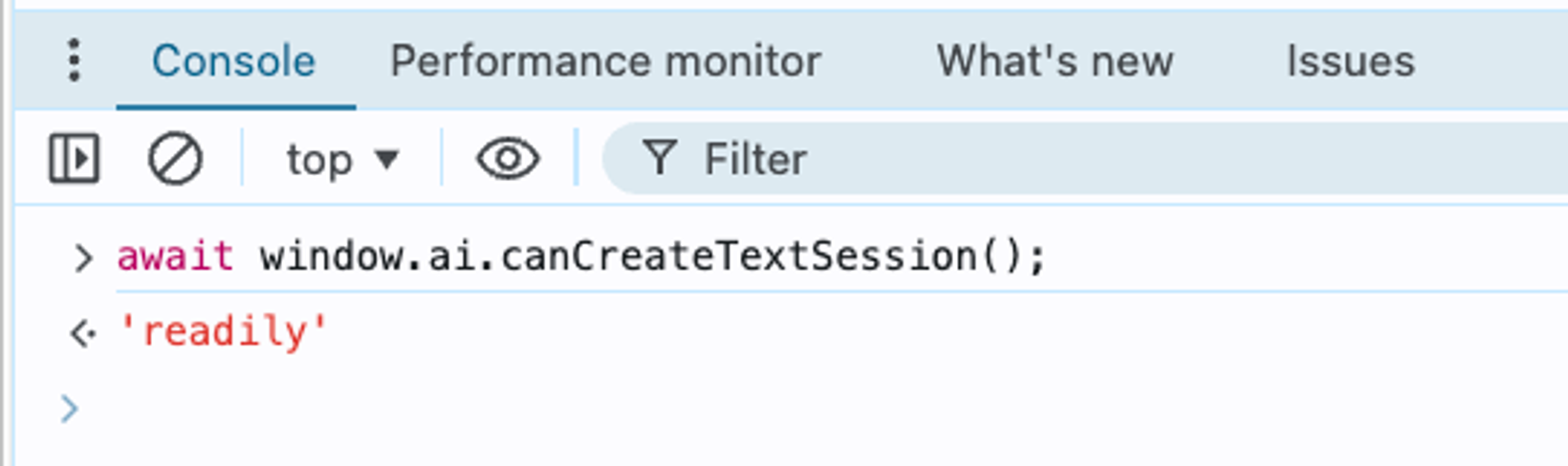Click the return-value arrow beside 'readily'
This screenshot has height=466, width=1568.
point(83,333)
